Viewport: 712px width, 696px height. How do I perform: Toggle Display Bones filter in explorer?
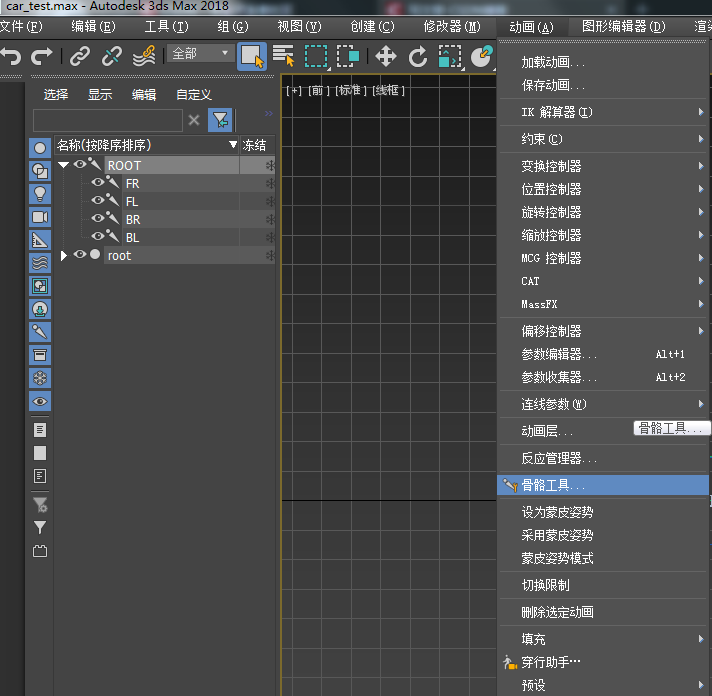pos(40,332)
